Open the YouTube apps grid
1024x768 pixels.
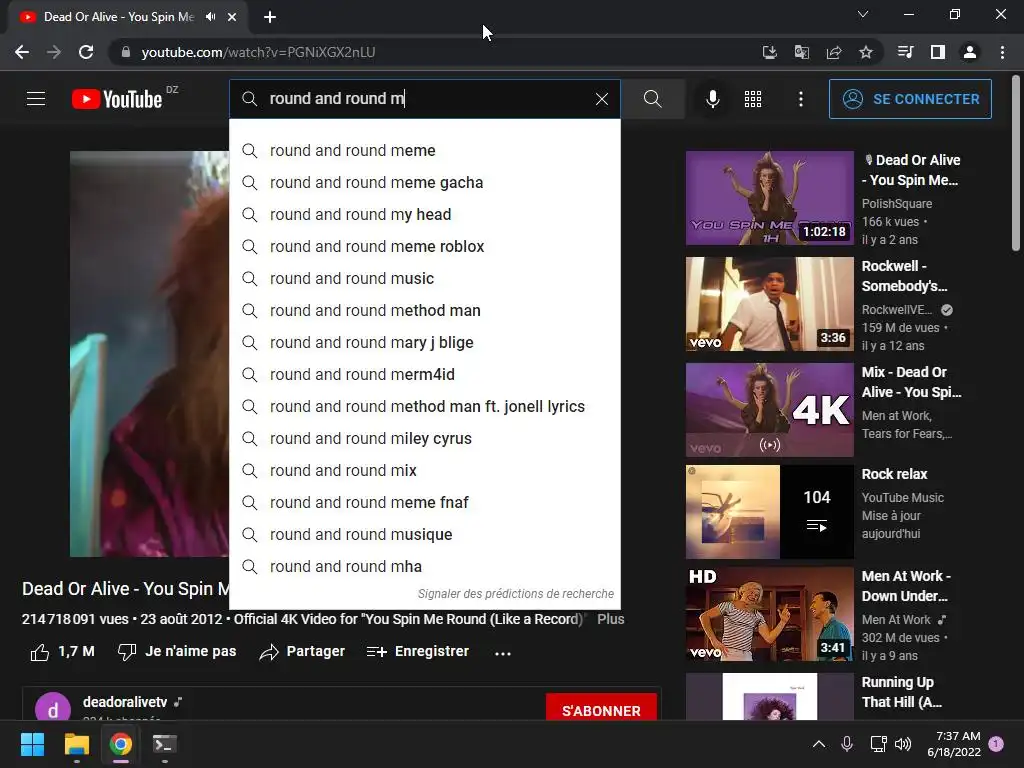click(x=753, y=99)
